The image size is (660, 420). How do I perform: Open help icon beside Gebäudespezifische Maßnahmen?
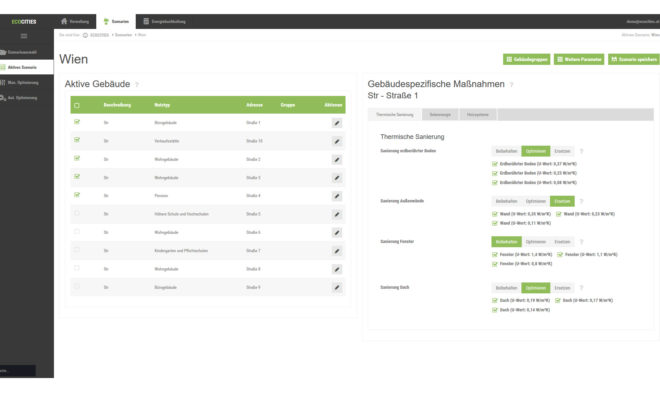tap(511, 85)
